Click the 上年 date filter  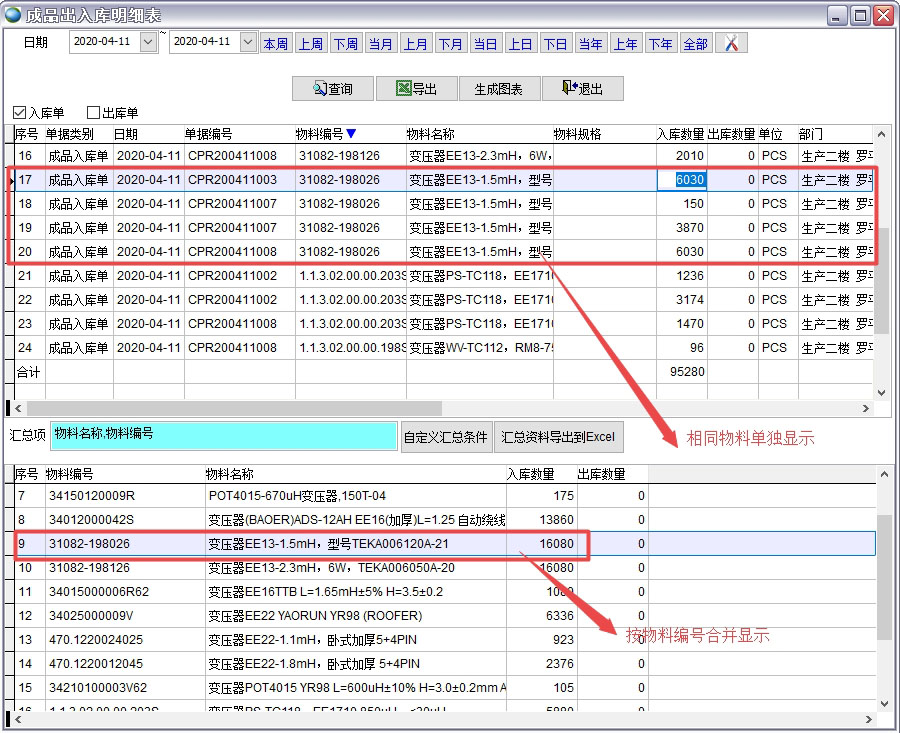(625, 43)
